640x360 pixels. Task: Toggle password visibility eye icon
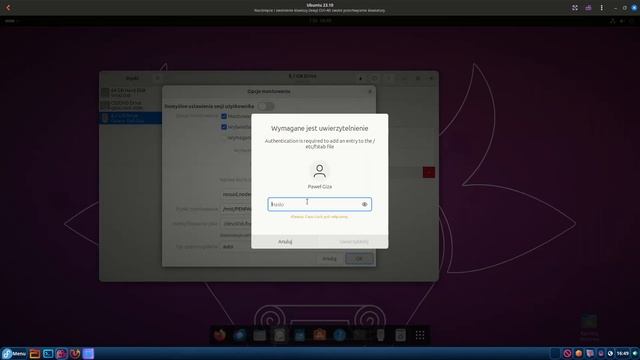tap(364, 204)
